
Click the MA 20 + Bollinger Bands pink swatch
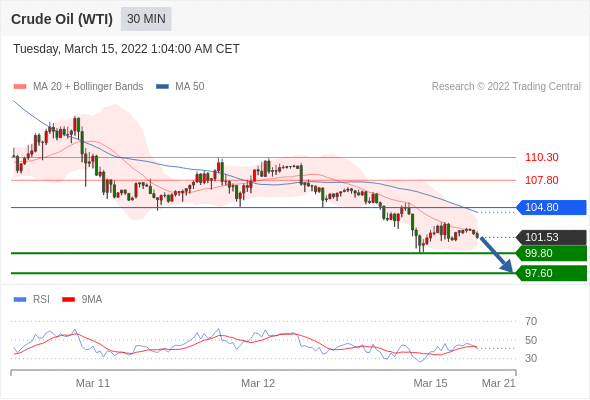tap(20, 87)
